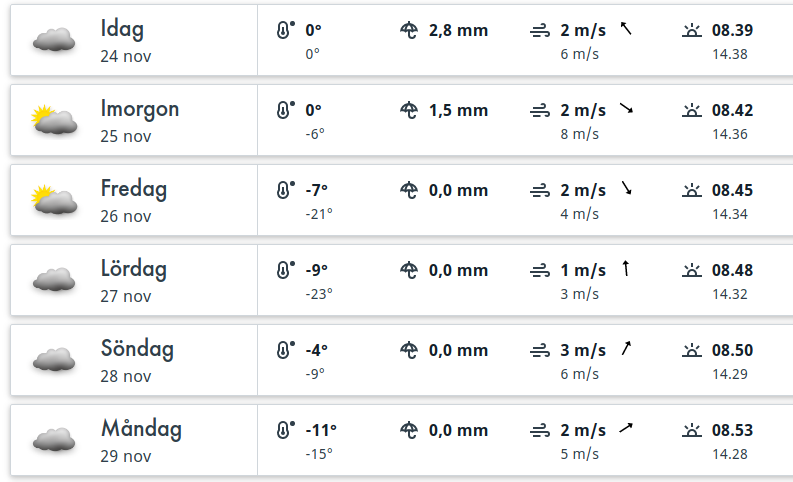Click the partly sunny icon for Fredag
Image resolution: width=793 pixels, height=482 pixels.
click(x=55, y=200)
